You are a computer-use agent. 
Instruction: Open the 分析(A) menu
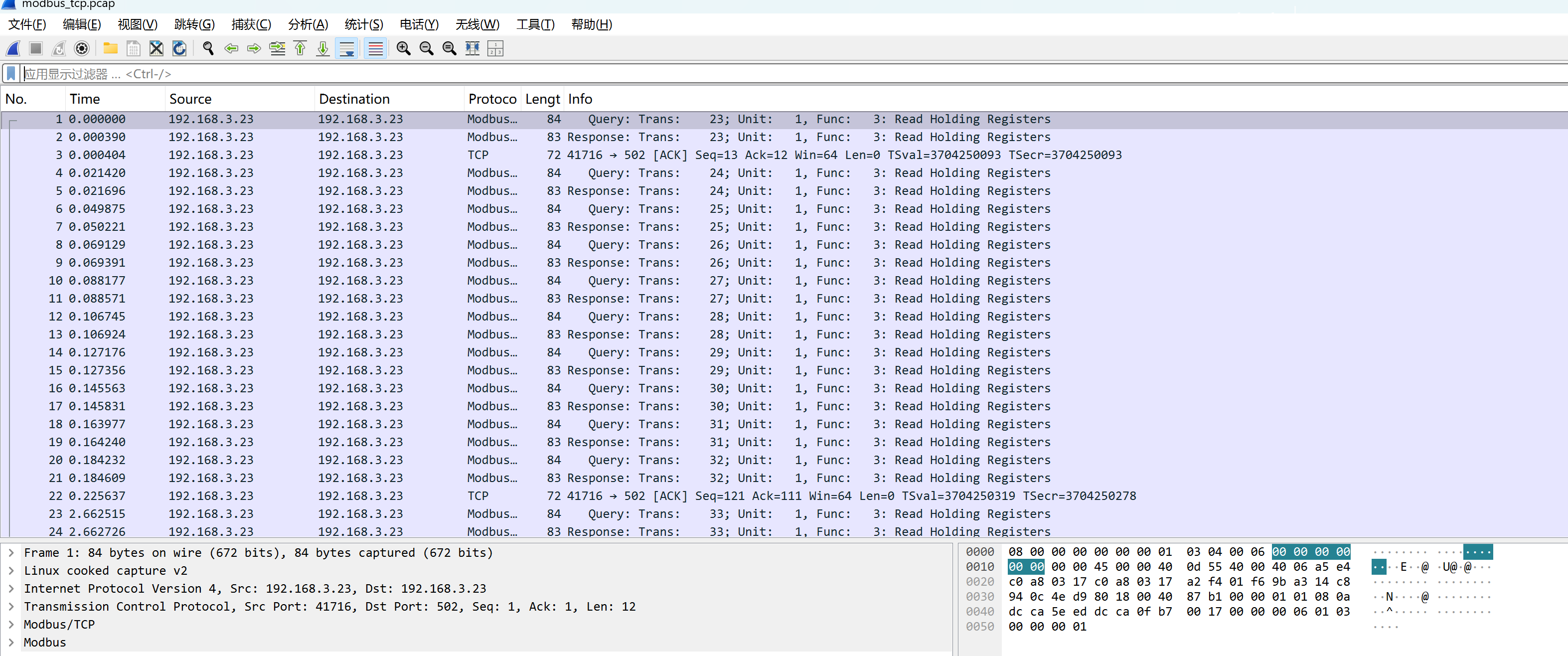click(x=308, y=24)
